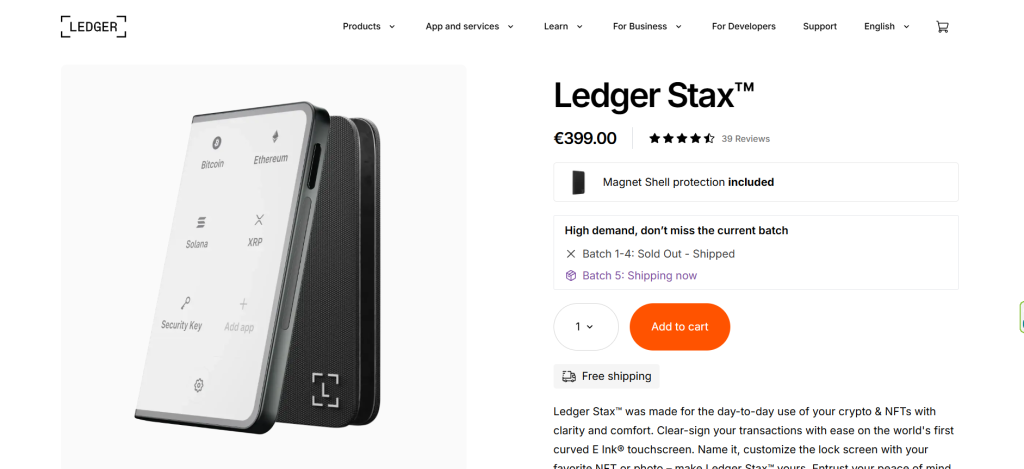Go to For Developers page
Screen dimensions: 1024x469
[x=744, y=27]
